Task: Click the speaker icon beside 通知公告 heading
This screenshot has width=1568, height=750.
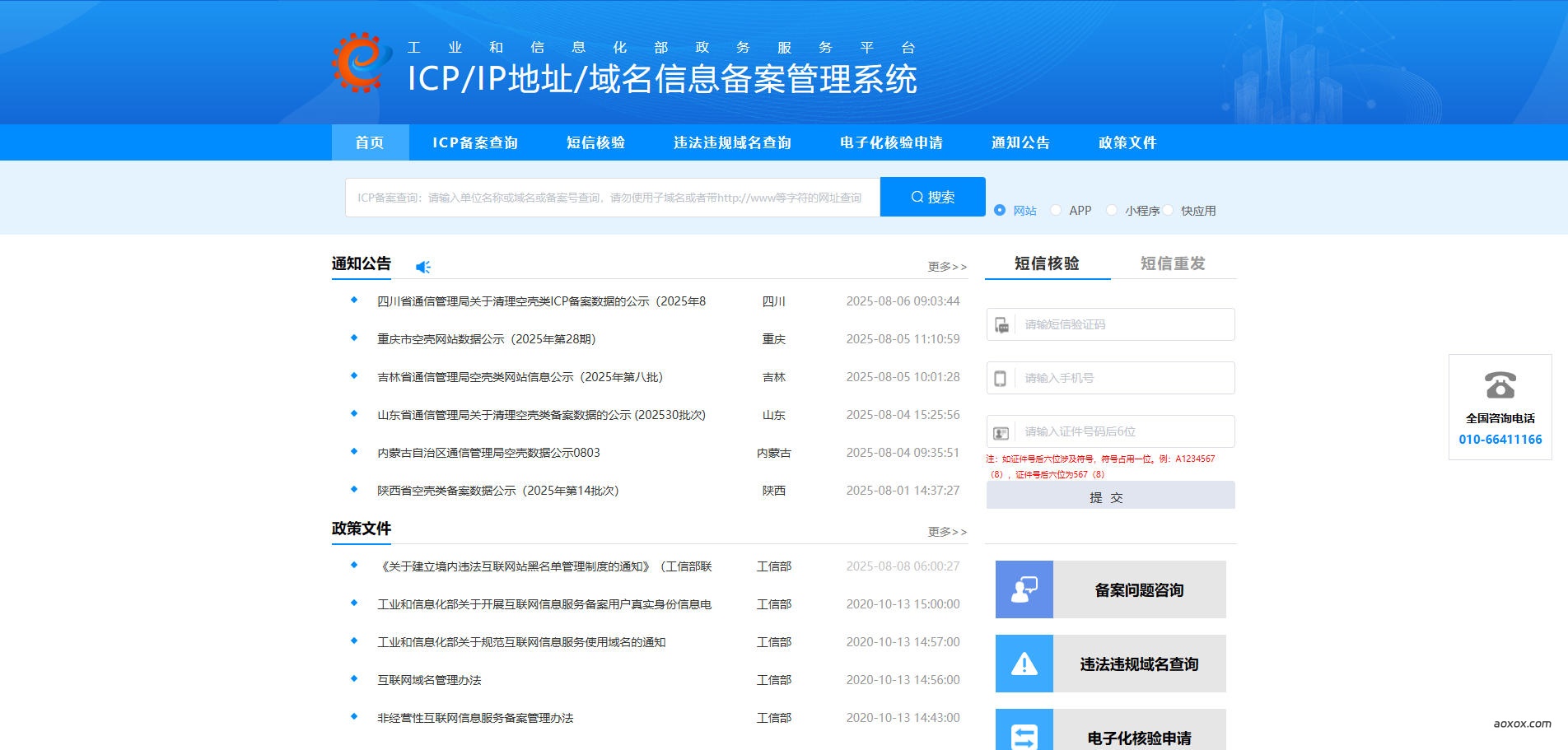Action: pyautogui.click(x=423, y=266)
